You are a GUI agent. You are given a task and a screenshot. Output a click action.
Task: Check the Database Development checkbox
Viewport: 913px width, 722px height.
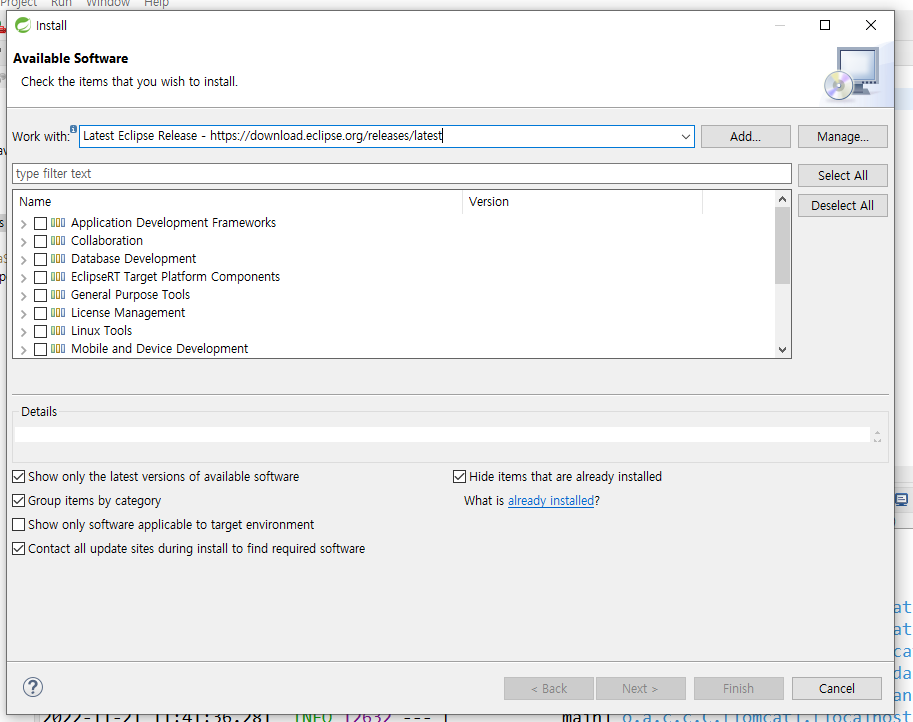[40, 259]
